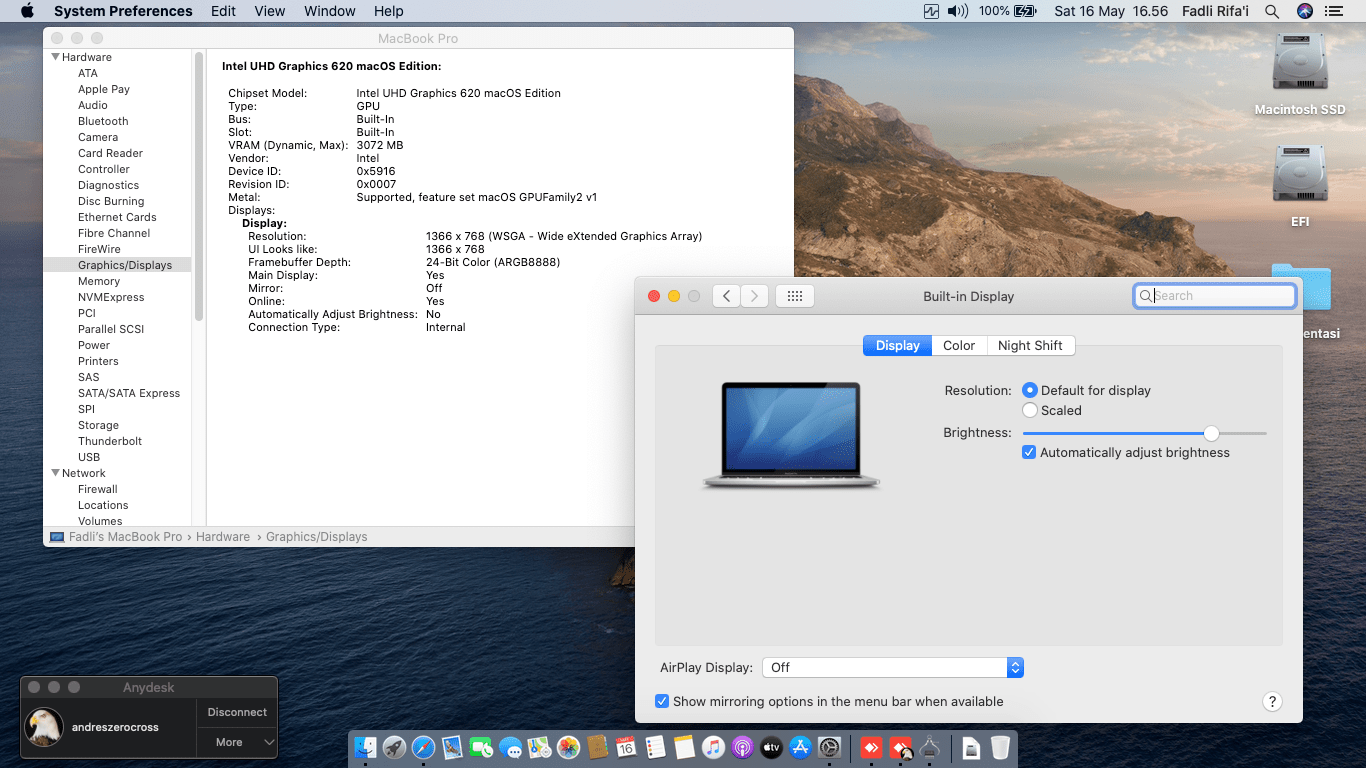This screenshot has width=1366, height=768.
Task: Click Disconnect in AnyDesk panel
Action: tap(237, 712)
